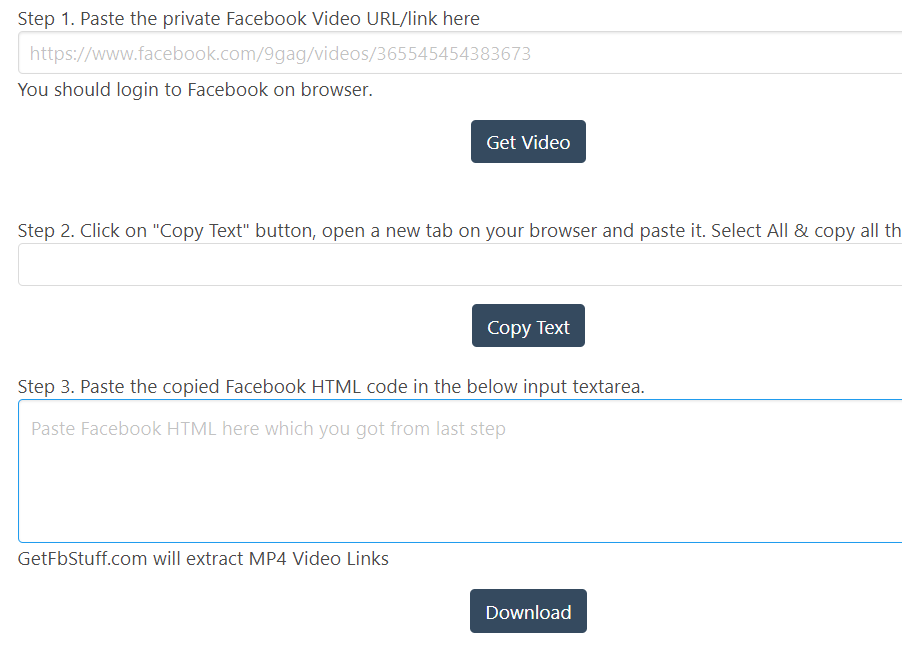Click the "Paste Facebook HTML here" placeholder
The width and height of the screenshot is (902, 665).
tap(268, 429)
